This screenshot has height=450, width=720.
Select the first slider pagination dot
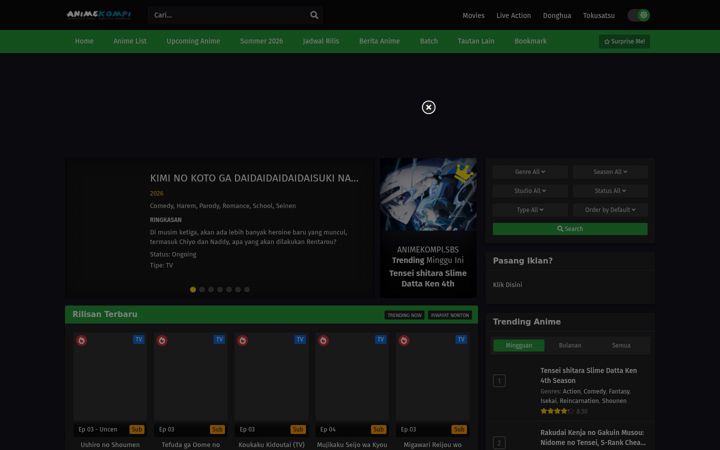pyautogui.click(x=193, y=289)
